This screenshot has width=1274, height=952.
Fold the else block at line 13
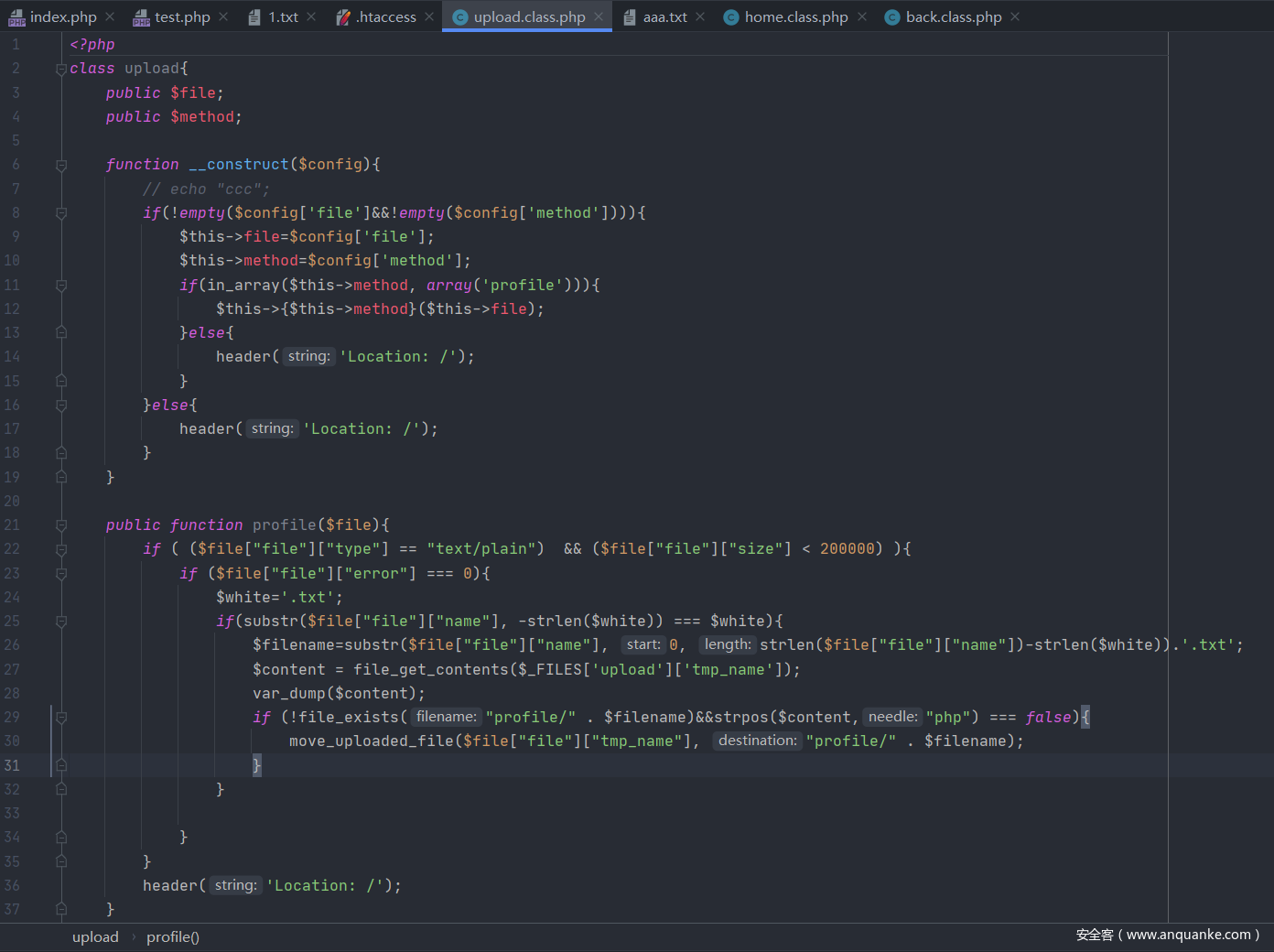click(61, 333)
